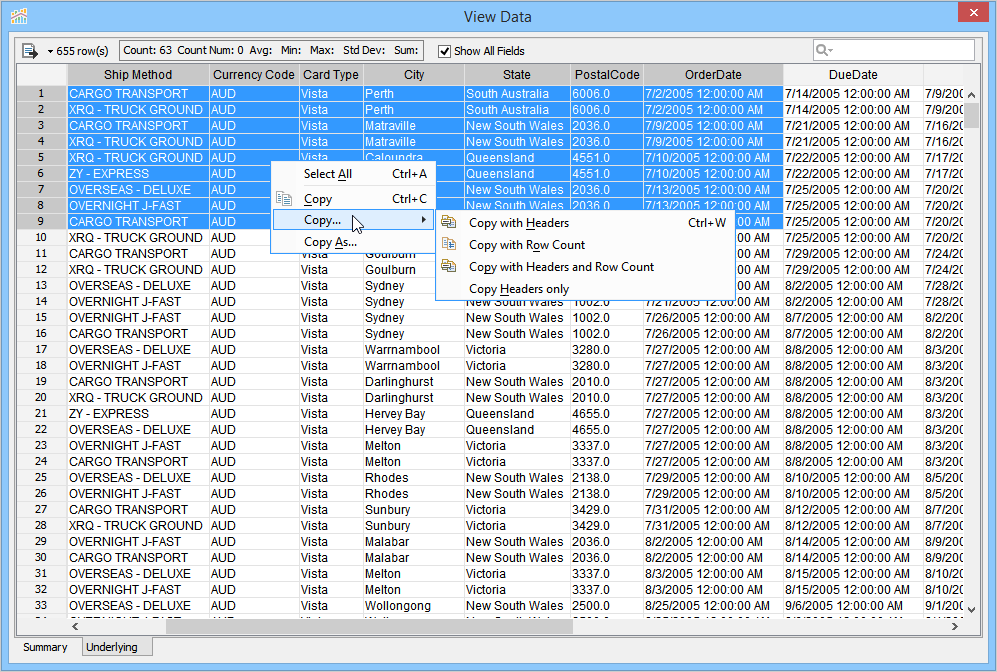Expand the Copy... submenu arrow
The width and height of the screenshot is (997, 672).
tap(423, 220)
